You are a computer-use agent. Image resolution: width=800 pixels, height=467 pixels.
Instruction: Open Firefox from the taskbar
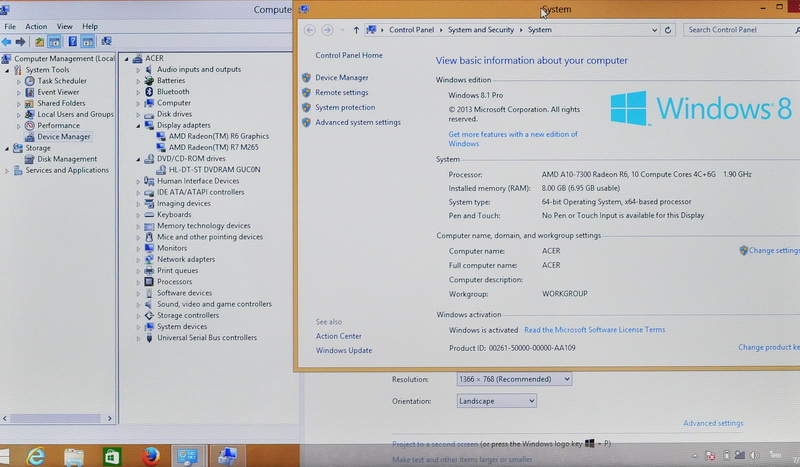tap(150, 456)
